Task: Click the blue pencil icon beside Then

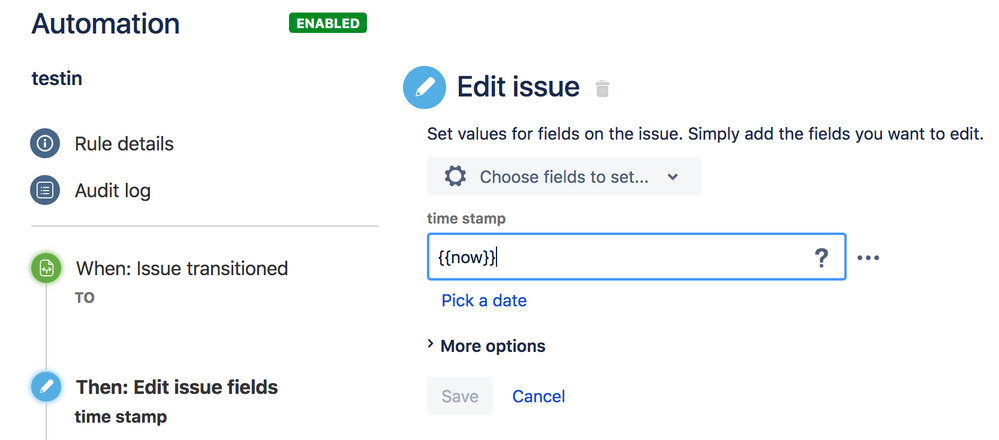Action: [46, 387]
